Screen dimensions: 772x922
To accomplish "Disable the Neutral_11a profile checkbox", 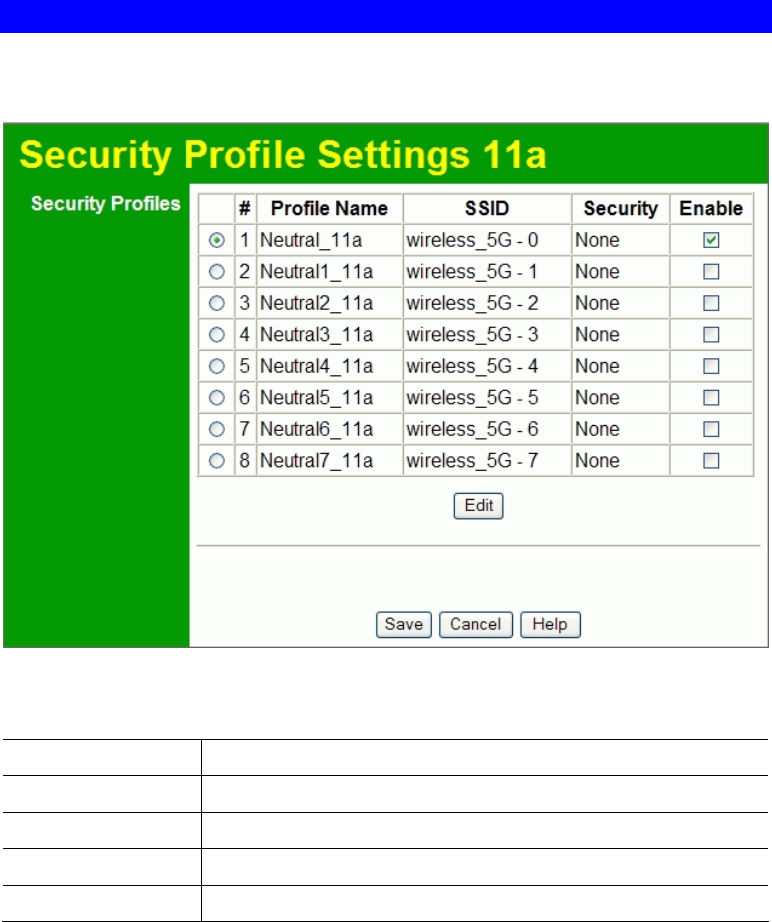I will [x=711, y=240].
